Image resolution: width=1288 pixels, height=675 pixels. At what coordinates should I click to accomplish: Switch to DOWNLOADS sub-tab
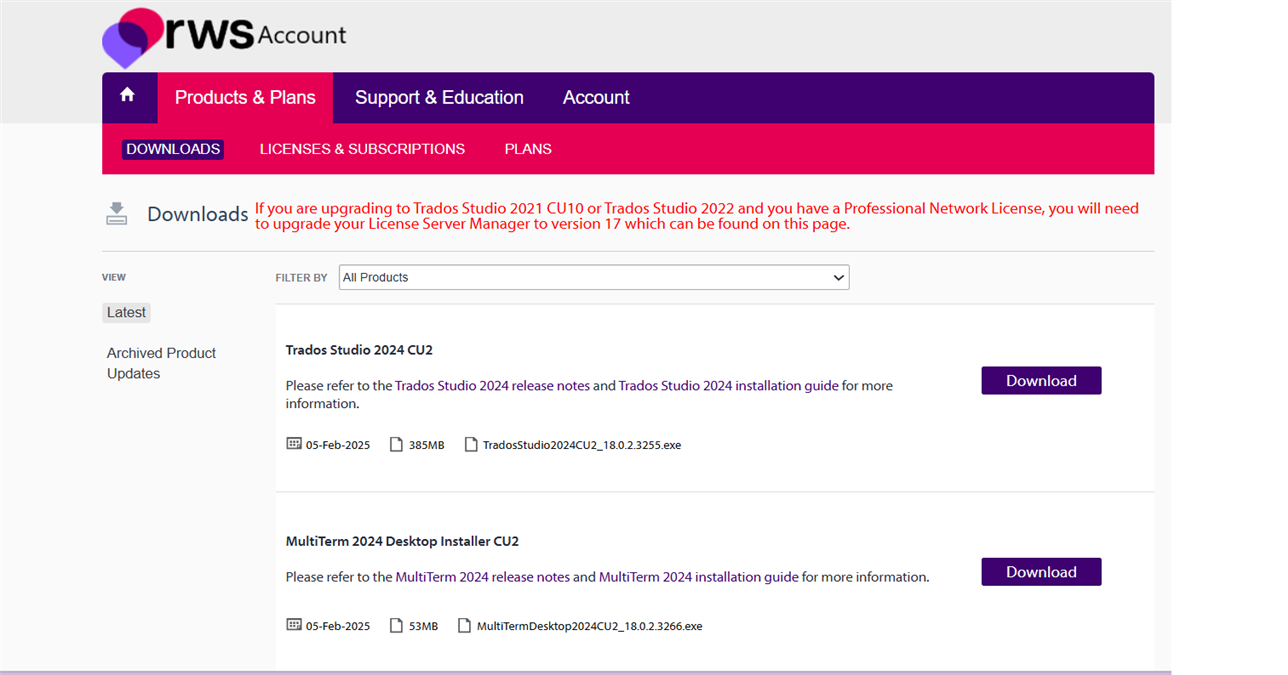pos(173,149)
